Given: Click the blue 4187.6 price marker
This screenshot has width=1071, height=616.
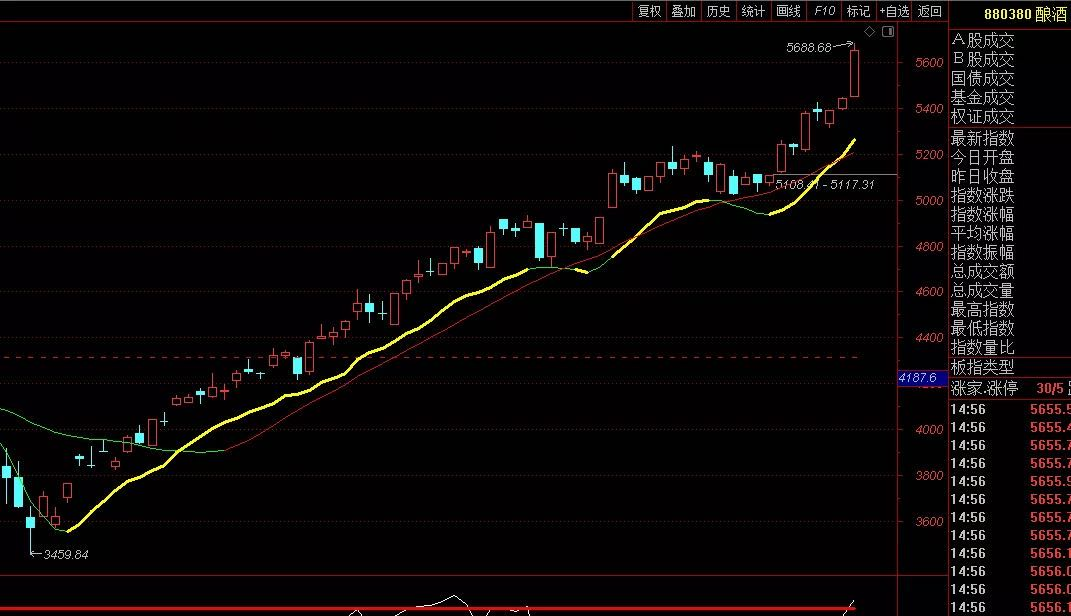Looking at the screenshot, I should (x=921, y=378).
